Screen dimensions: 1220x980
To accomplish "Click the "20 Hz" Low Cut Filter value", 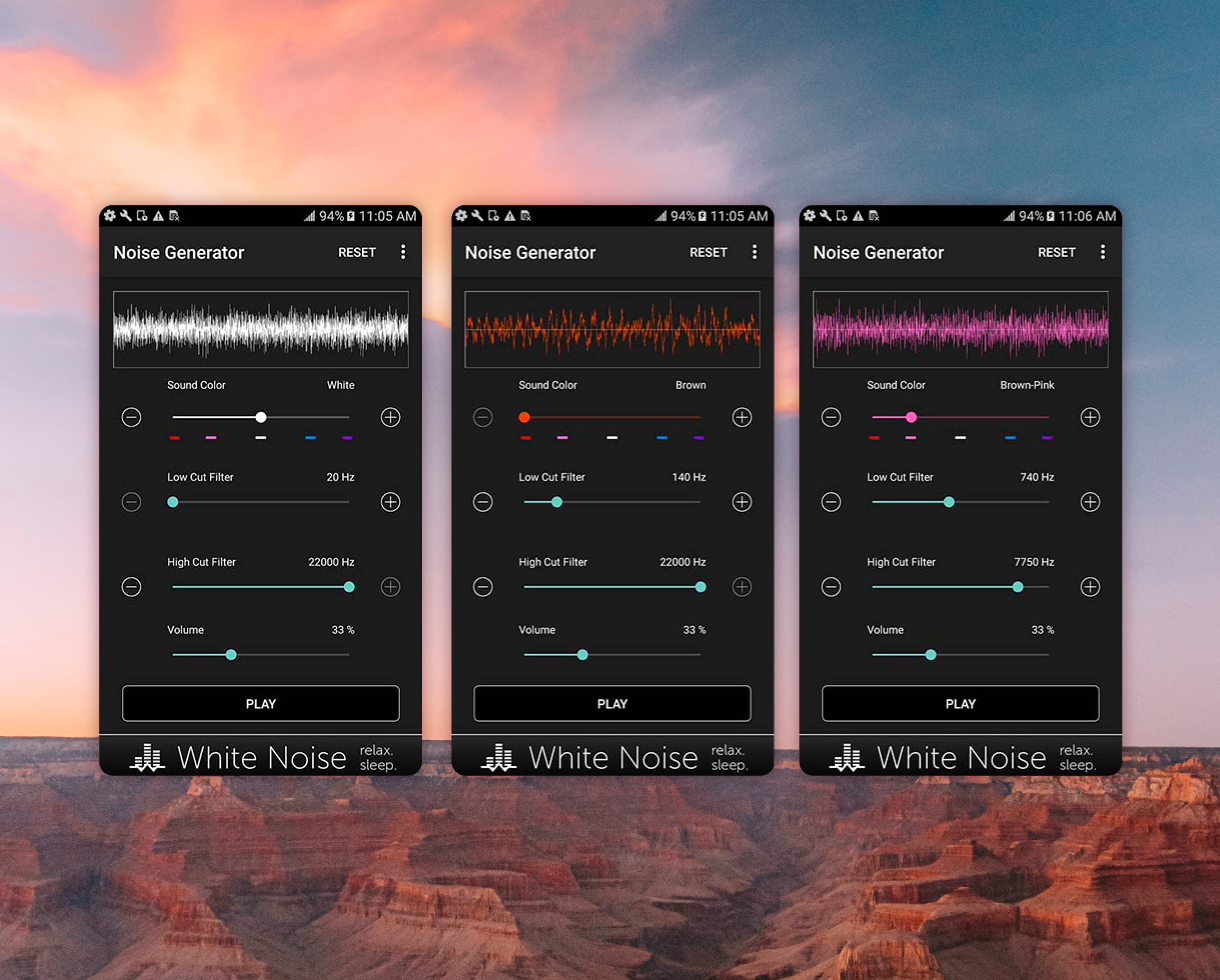I will (341, 478).
